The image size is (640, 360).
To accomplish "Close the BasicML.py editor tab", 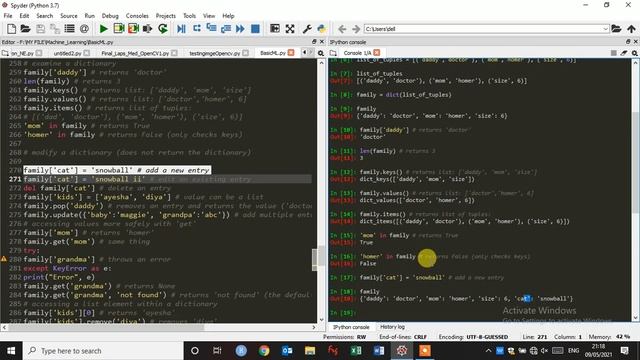I will (x=291, y=53).
